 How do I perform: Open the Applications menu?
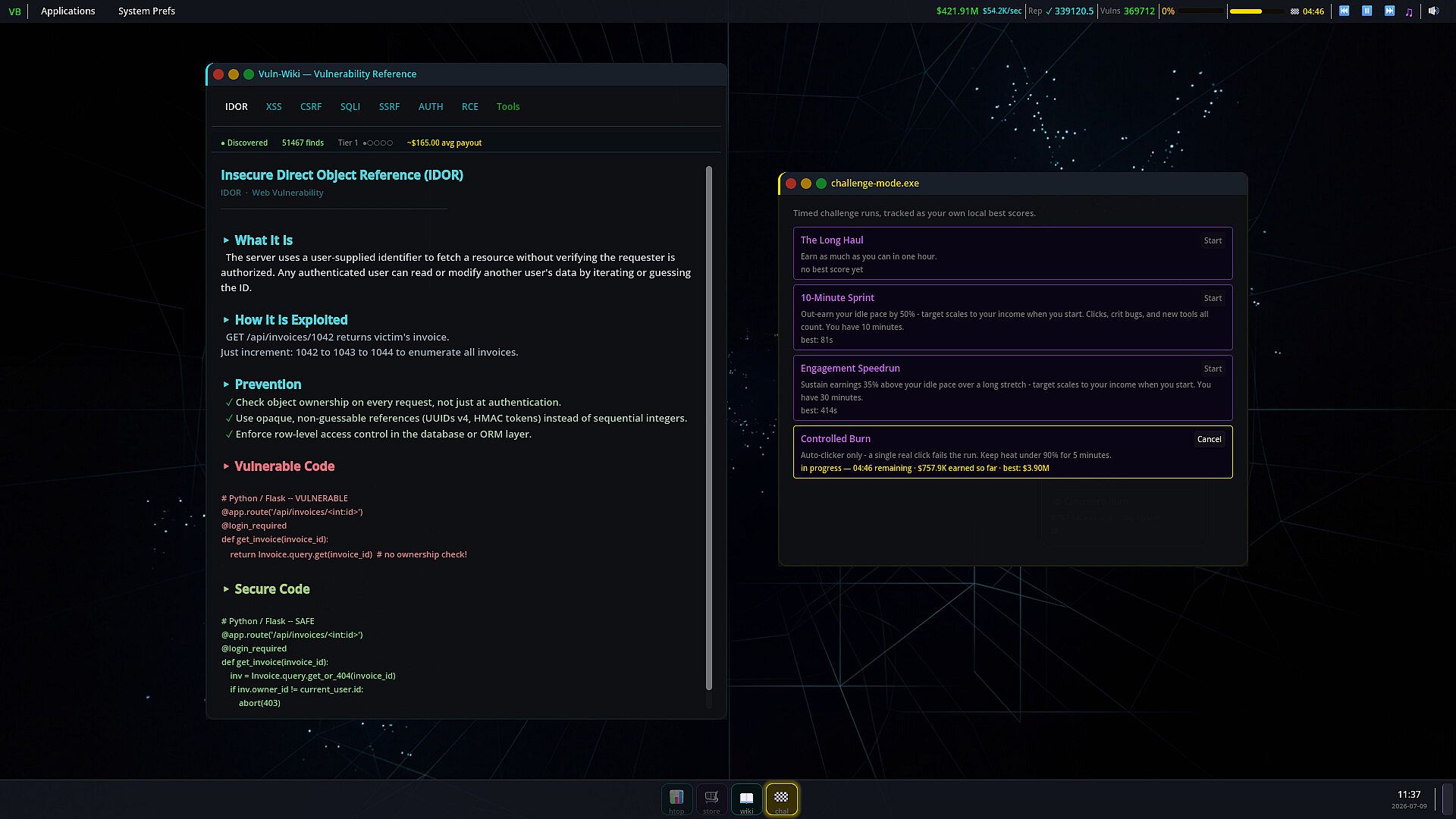point(68,11)
